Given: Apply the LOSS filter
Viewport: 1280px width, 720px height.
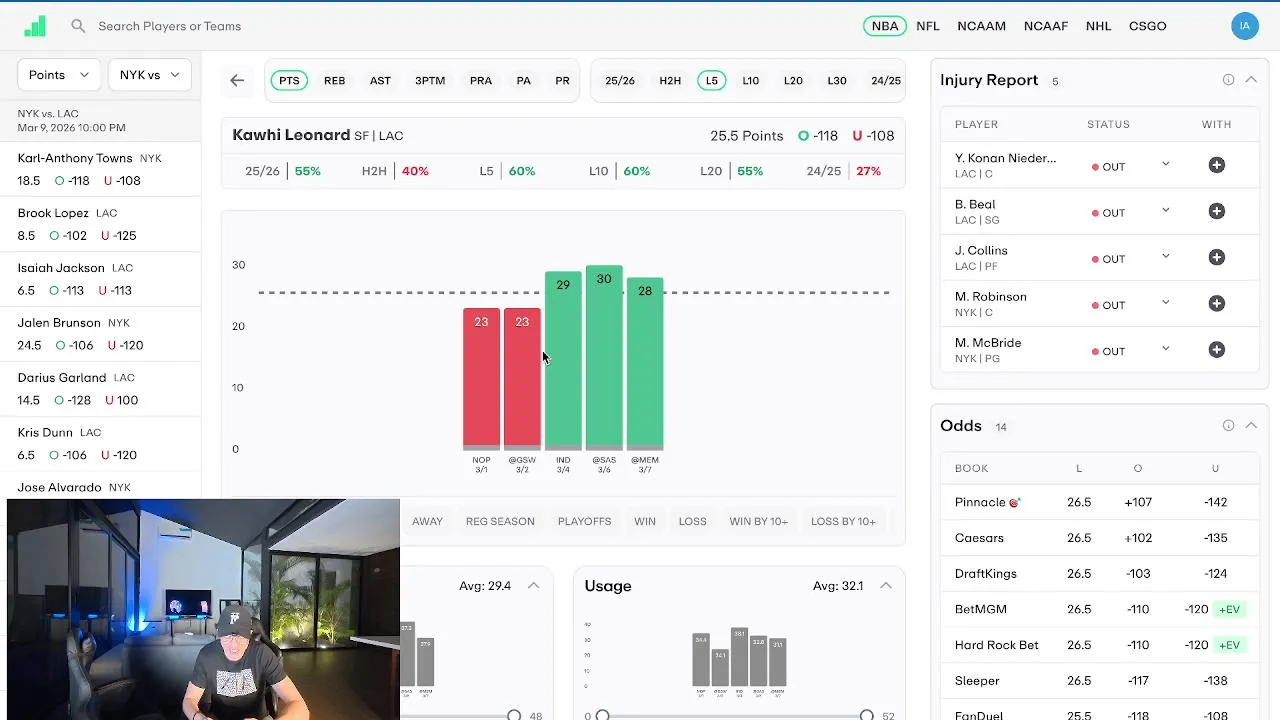Looking at the screenshot, I should pyautogui.click(x=693, y=521).
